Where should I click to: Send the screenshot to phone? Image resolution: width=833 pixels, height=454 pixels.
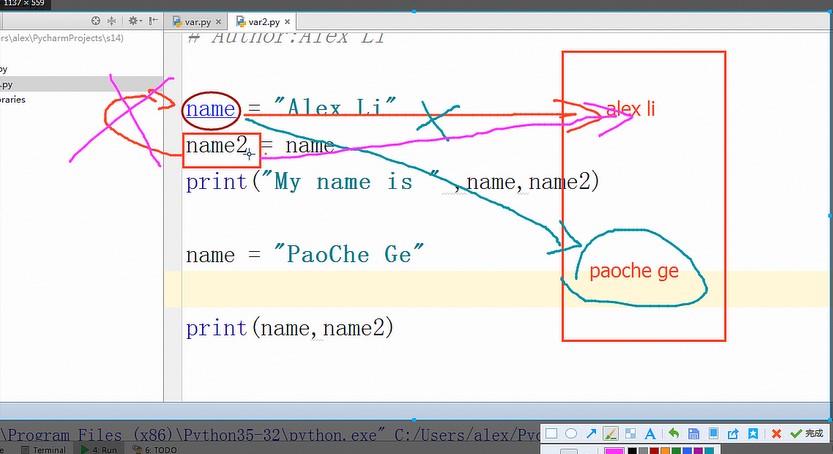[x=713, y=434]
